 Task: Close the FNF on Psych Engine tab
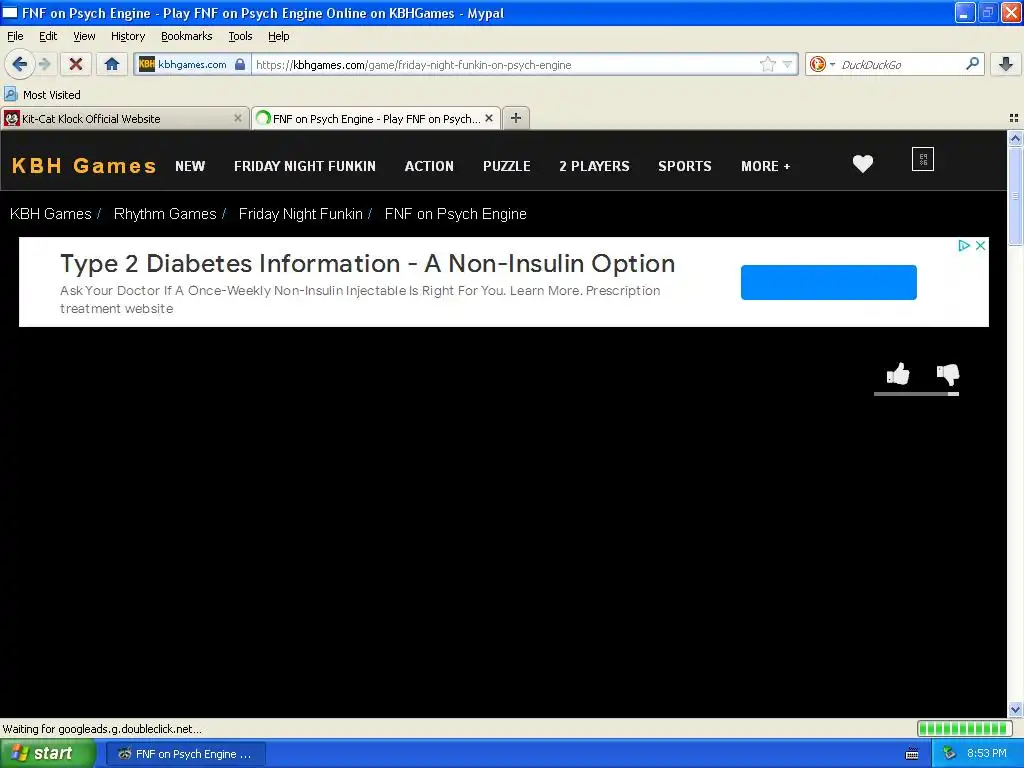(x=488, y=118)
